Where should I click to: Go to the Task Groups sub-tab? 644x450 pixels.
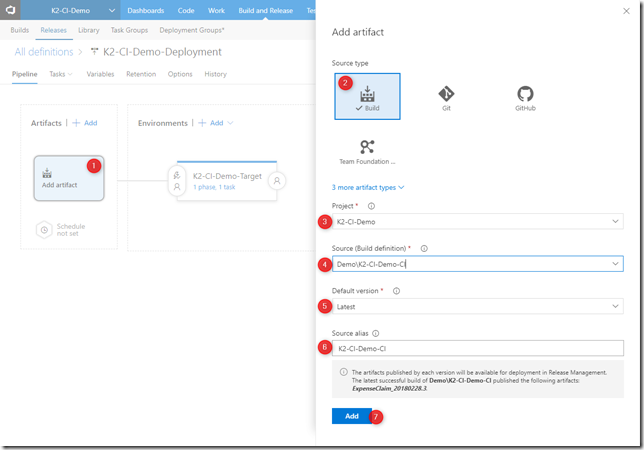129,30
